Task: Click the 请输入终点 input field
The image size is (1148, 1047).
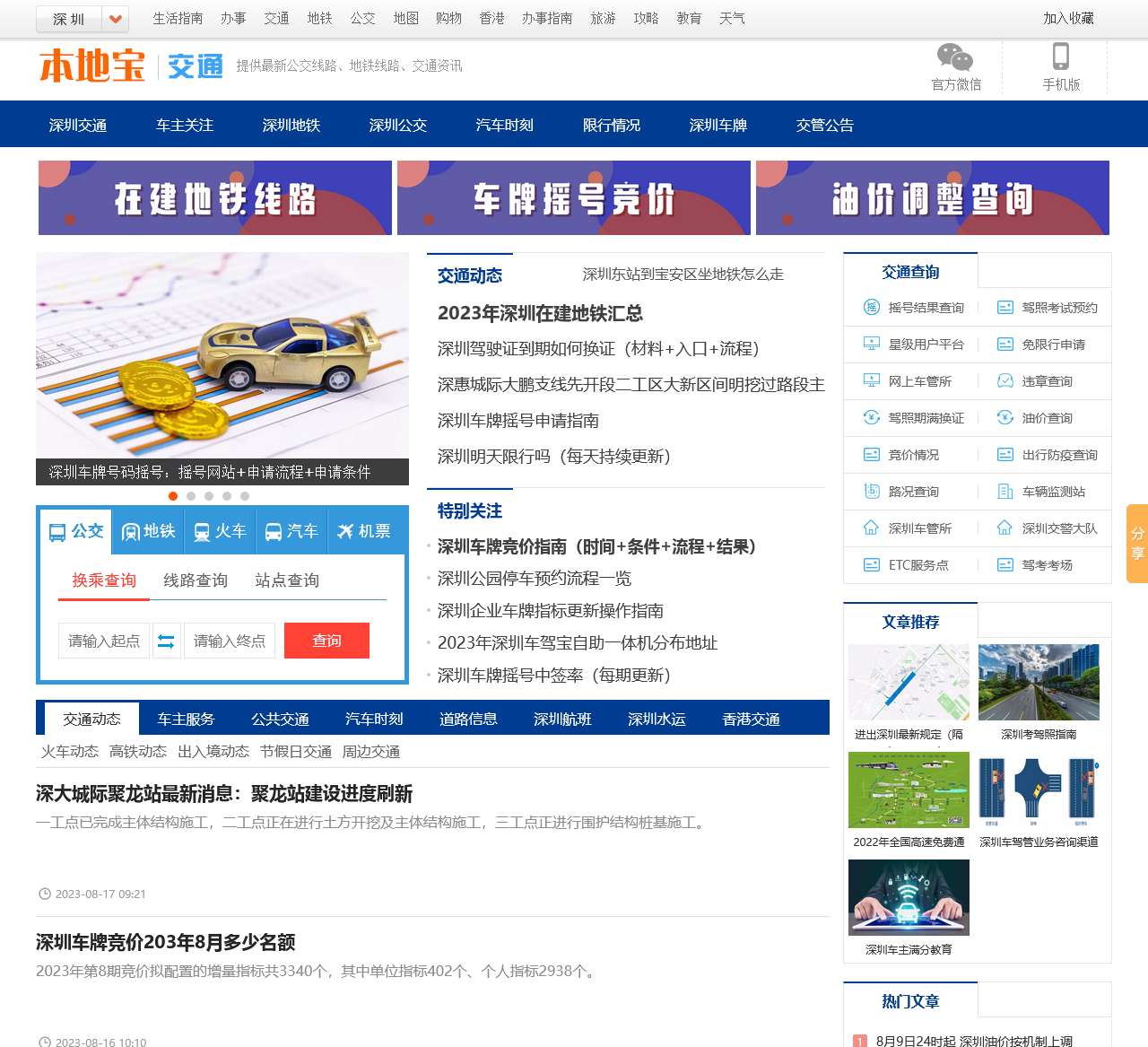Action: tap(230, 641)
